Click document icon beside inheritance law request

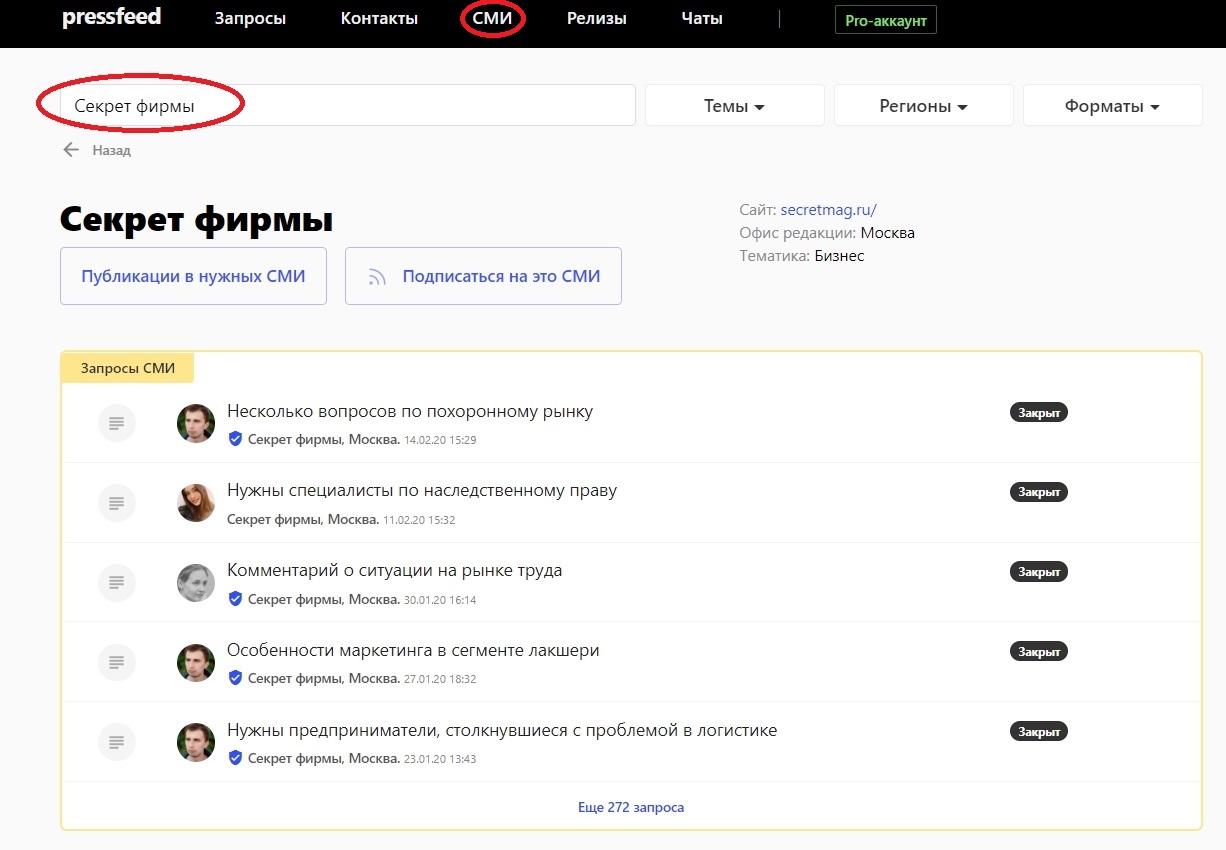[116, 503]
